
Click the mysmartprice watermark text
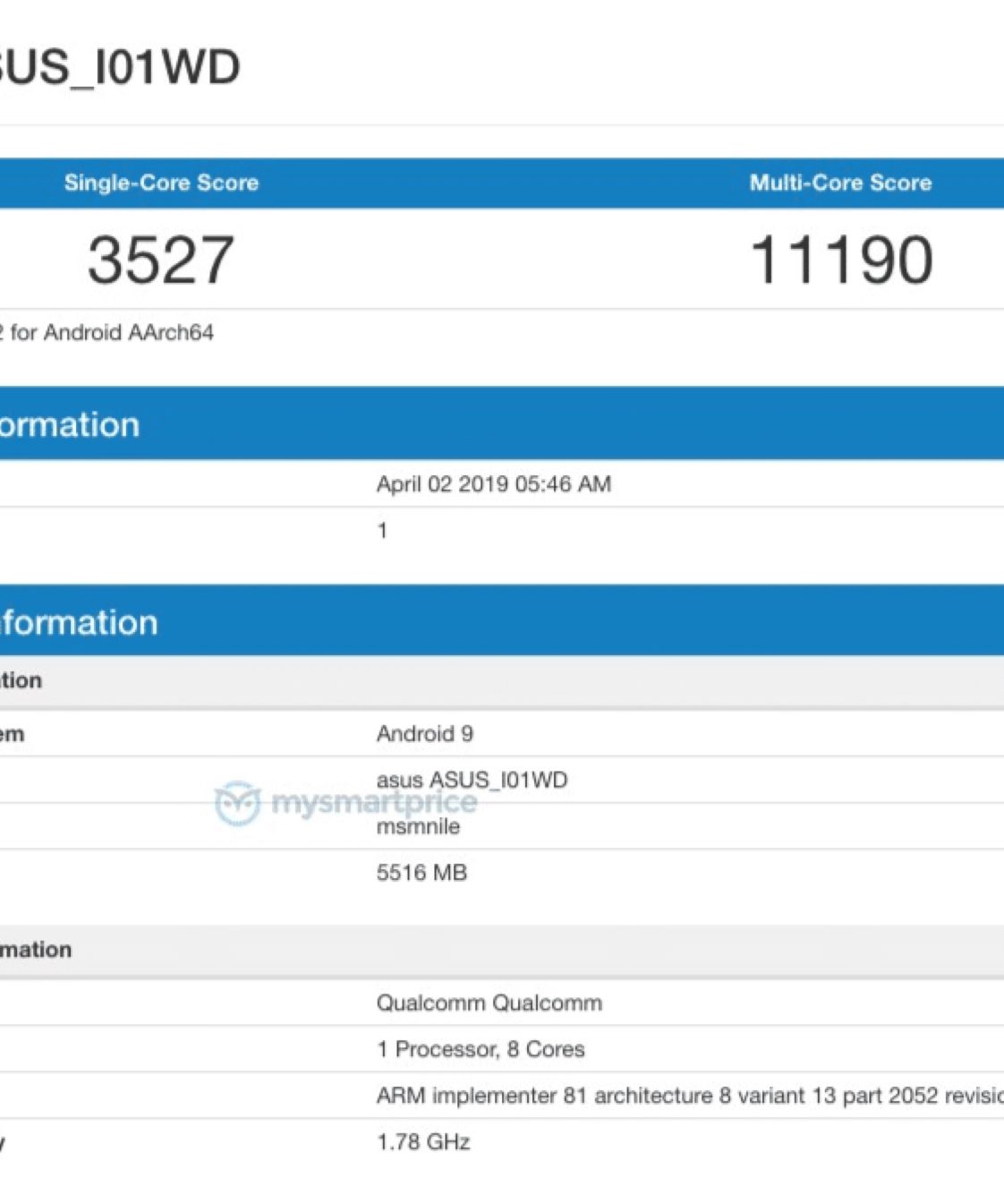[373, 803]
